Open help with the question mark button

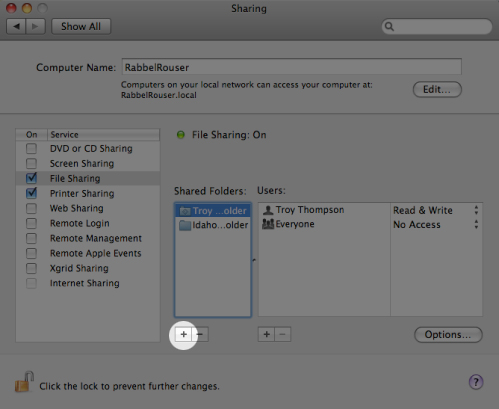(476, 382)
